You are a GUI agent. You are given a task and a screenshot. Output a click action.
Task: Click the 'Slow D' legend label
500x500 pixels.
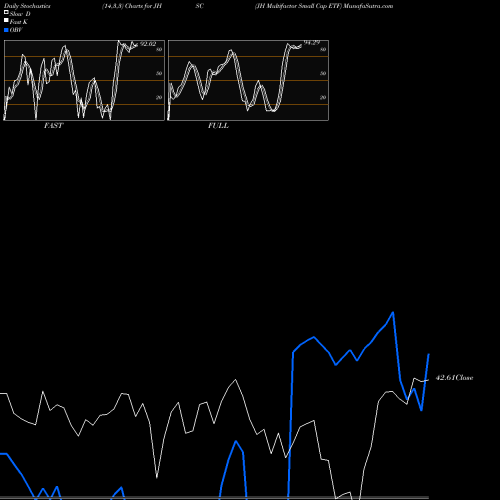20,14
